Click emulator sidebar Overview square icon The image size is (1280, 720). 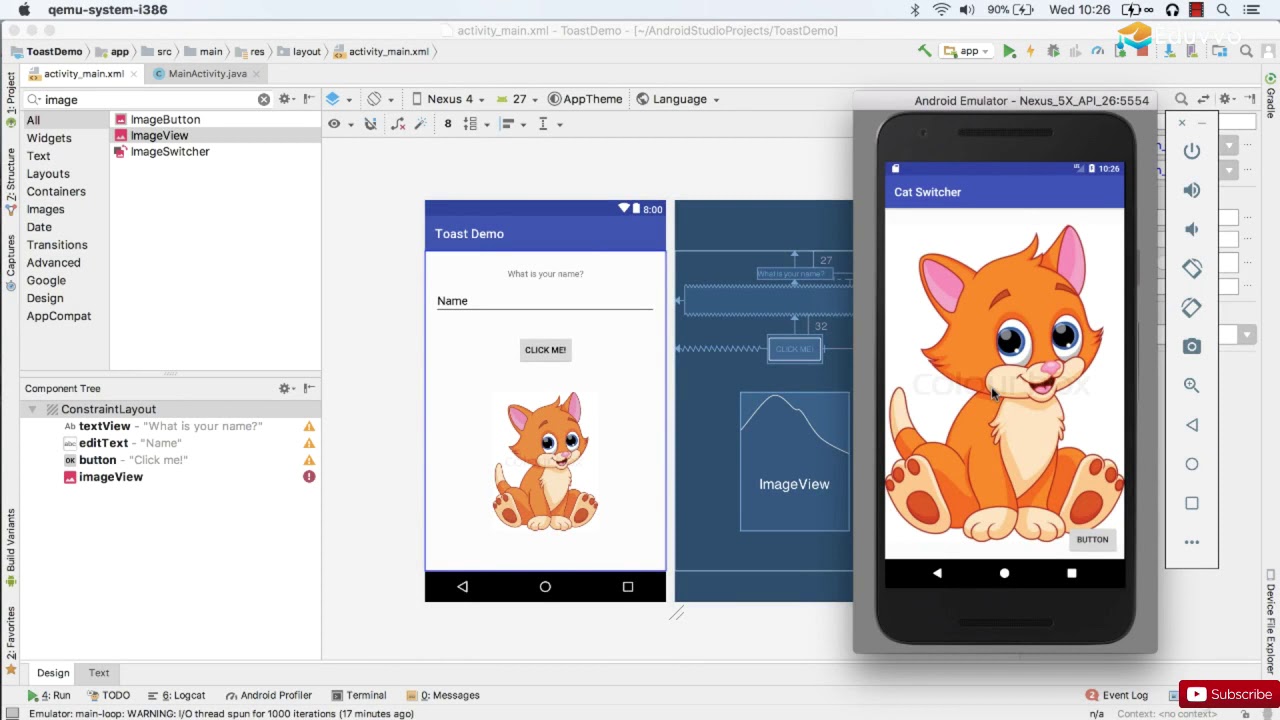tap(1191, 503)
